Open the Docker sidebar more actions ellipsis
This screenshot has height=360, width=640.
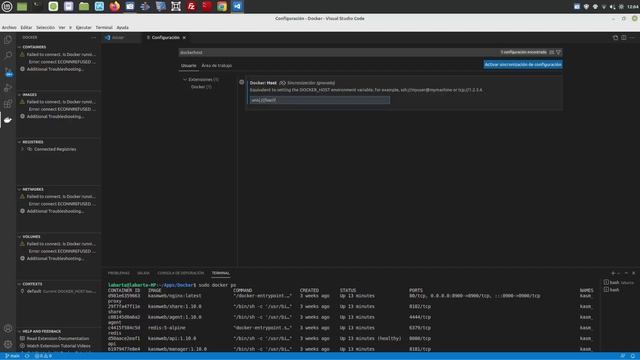coord(94,38)
